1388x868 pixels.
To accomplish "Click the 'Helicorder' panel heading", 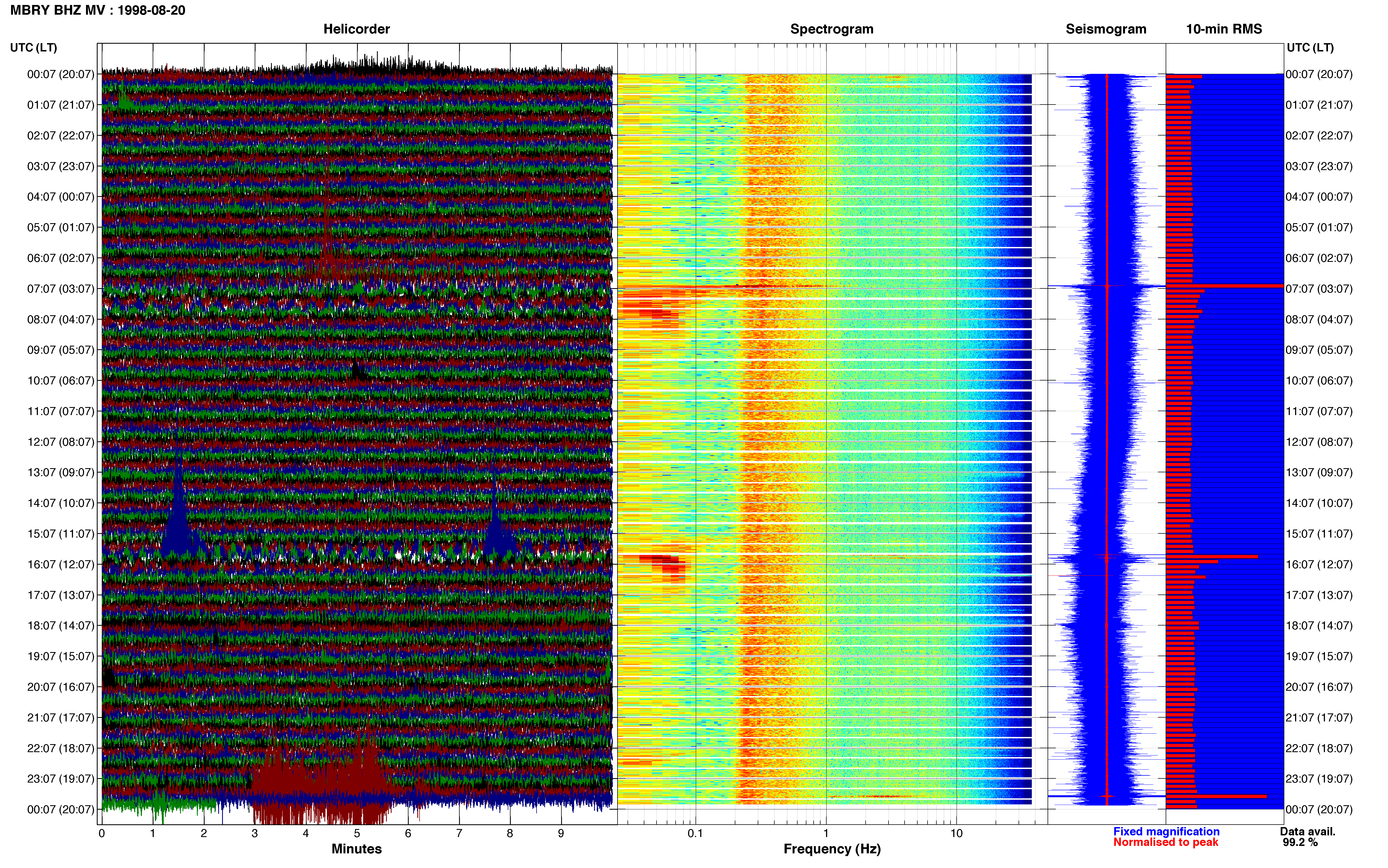I will tap(356, 29).
